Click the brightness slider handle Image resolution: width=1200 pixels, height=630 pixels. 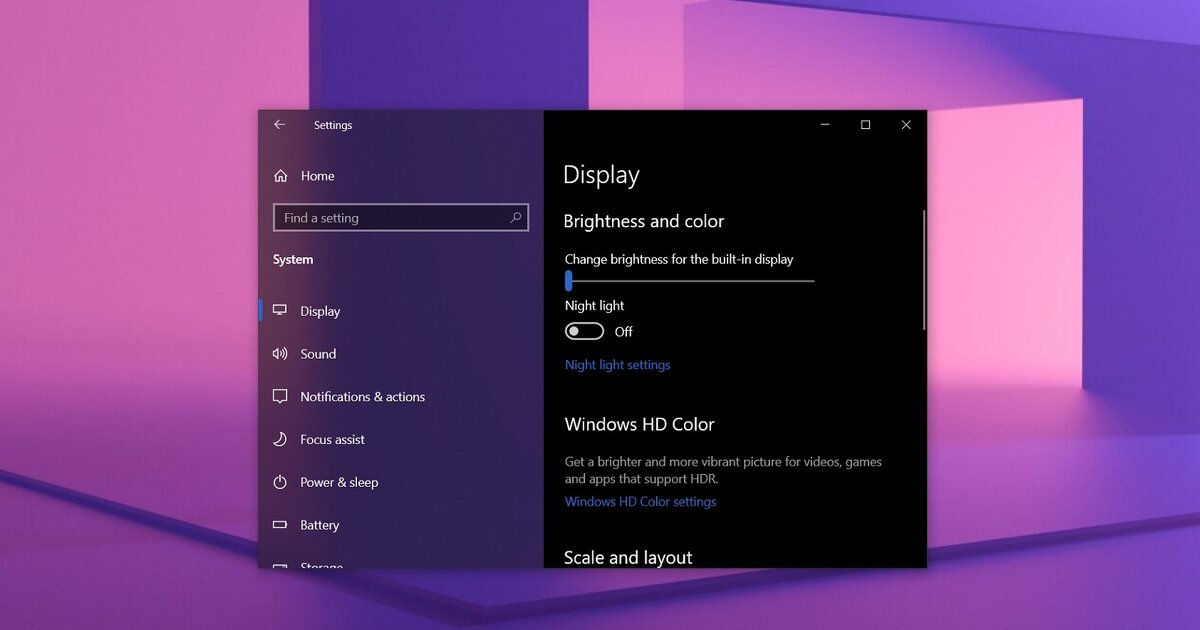tap(568, 281)
